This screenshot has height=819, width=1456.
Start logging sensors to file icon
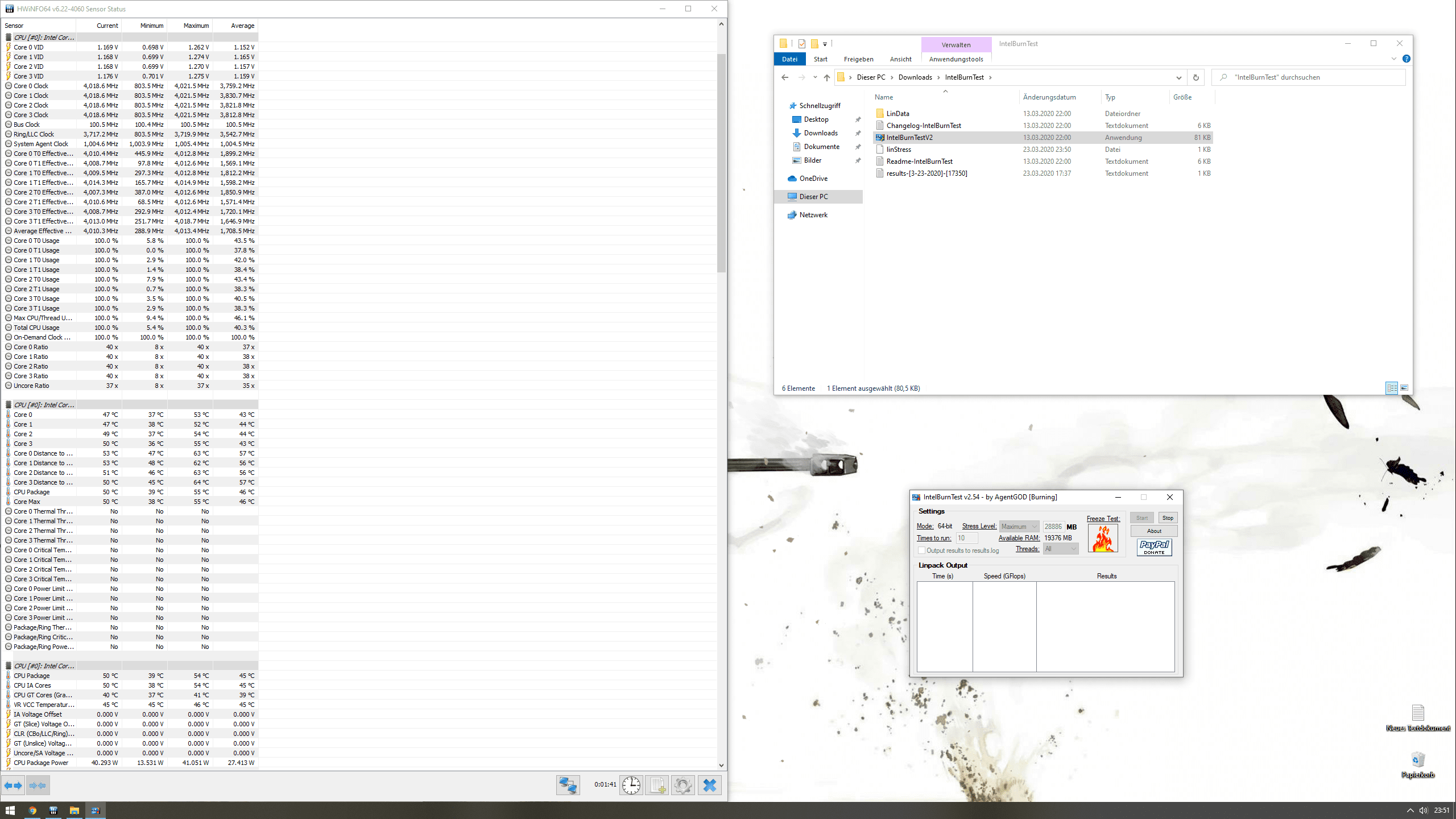click(657, 785)
